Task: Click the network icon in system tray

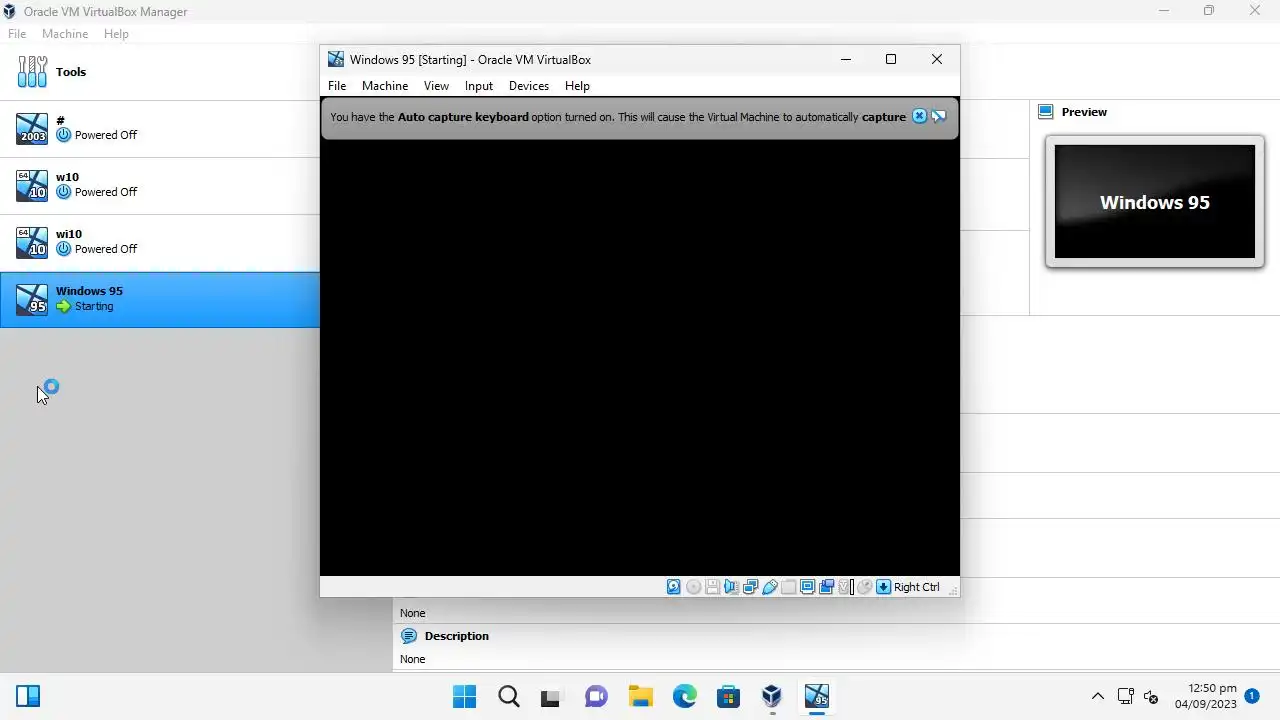Action: tap(1126, 696)
